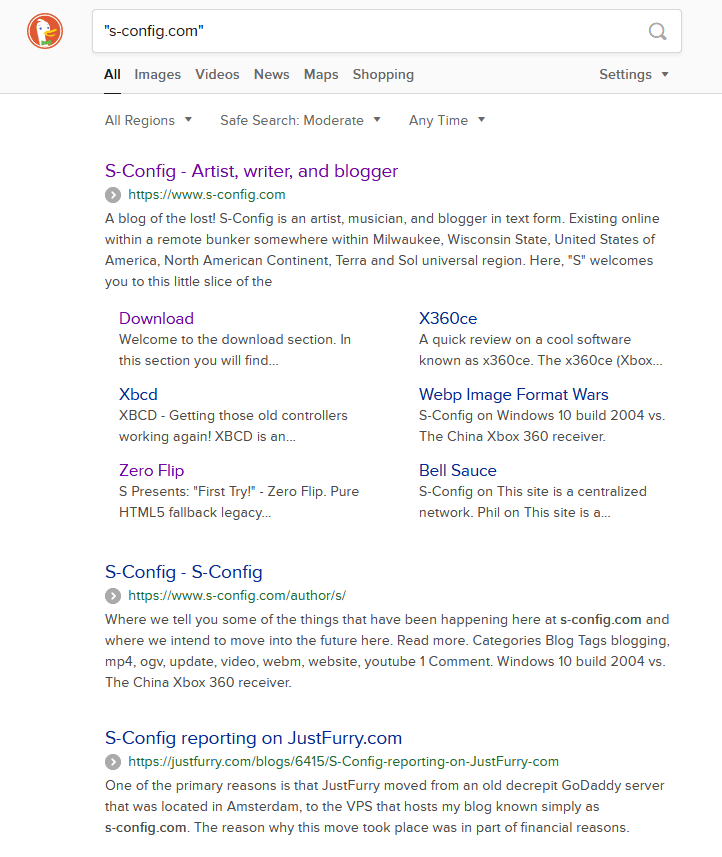The image size is (722, 857).
Task: Click the arrow icon beside https://www.s-config.com
Action: pyautogui.click(x=113, y=195)
